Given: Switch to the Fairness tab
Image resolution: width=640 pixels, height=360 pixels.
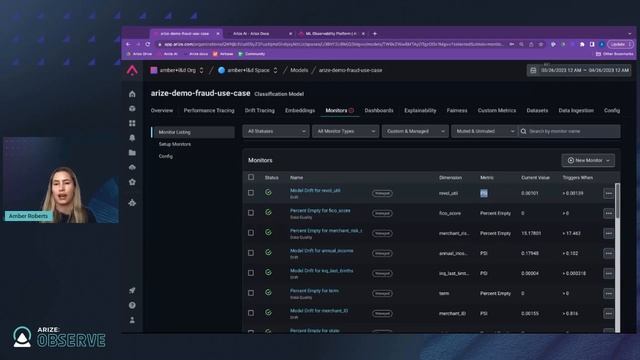Looking at the screenshot, I should [x=457, y=111].
